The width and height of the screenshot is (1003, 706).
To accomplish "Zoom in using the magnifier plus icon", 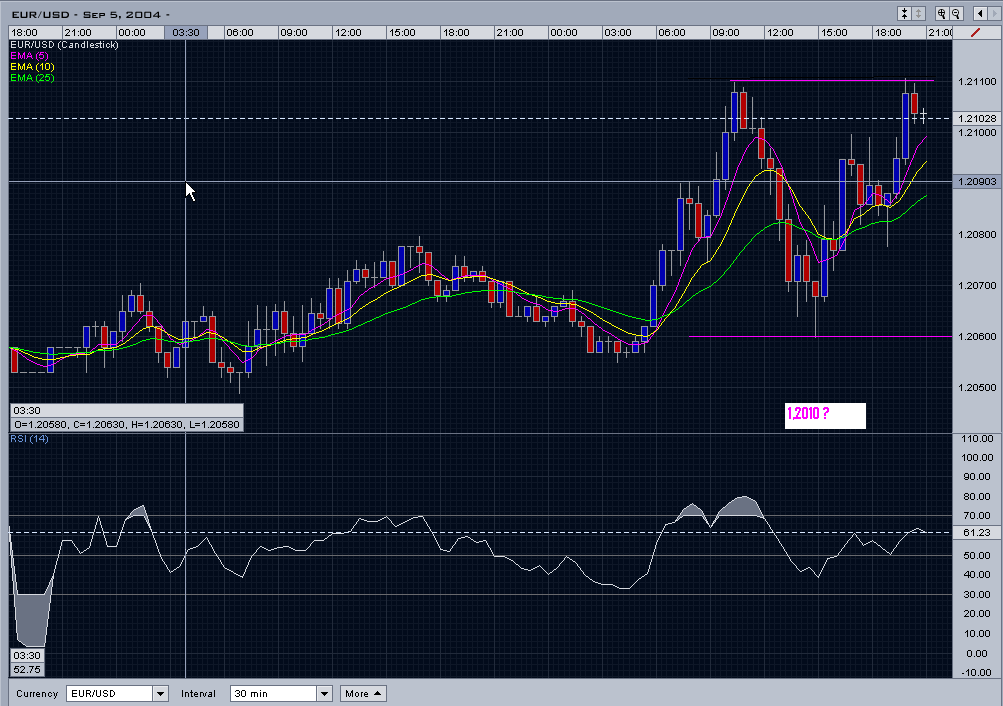I will [942, 13].
